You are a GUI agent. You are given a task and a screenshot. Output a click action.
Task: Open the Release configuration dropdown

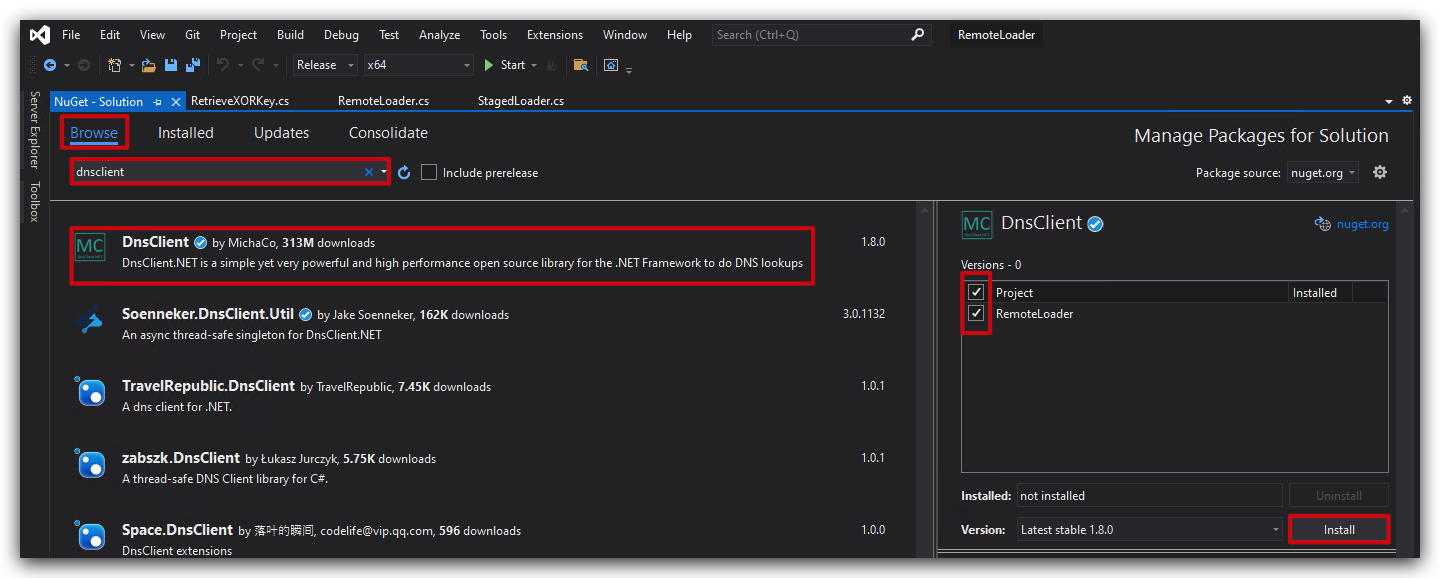pos(325,65)
